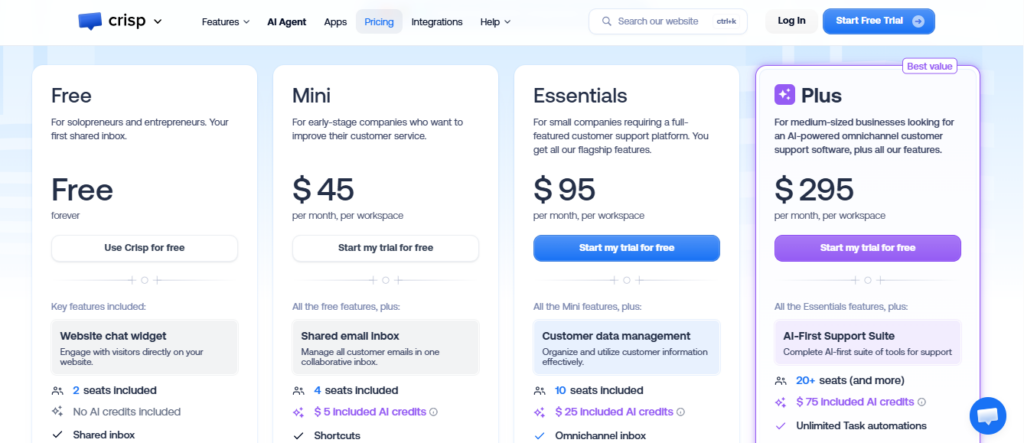This screenshot has width=1024, height=443.
Task: Click 'All the free features, plus:' text
Action: [346, 306]
